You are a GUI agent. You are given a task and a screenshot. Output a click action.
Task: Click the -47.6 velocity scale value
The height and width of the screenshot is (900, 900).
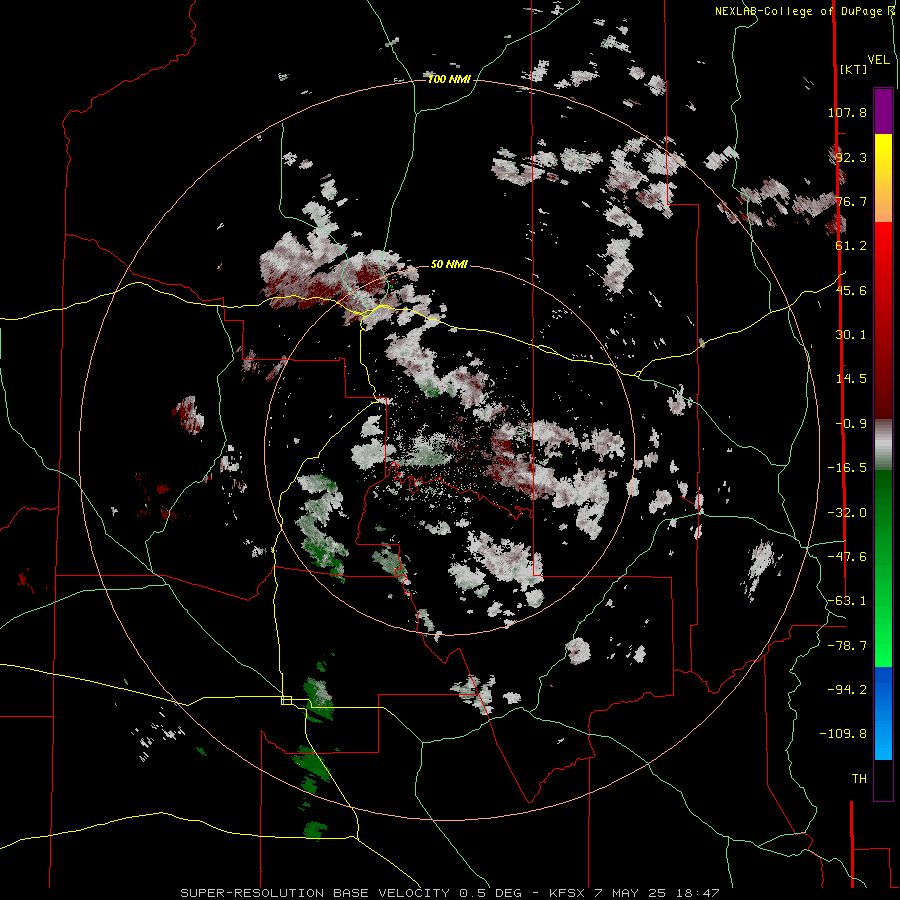(847, 557)
